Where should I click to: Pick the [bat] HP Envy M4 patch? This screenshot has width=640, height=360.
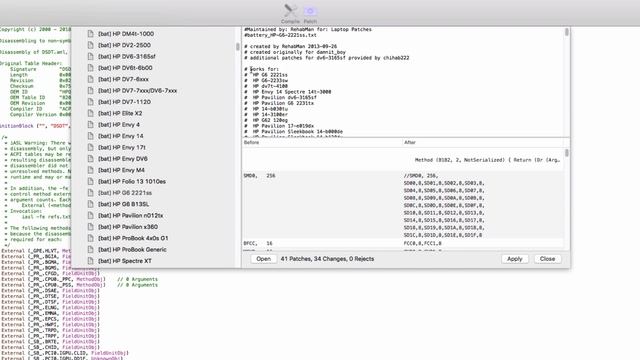[121, 170]
